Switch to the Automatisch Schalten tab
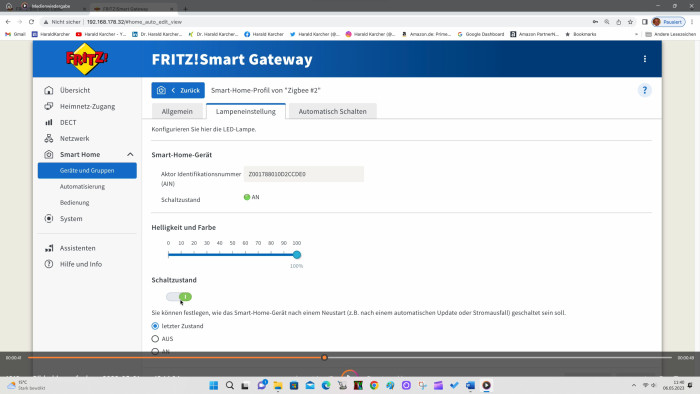 333,112
